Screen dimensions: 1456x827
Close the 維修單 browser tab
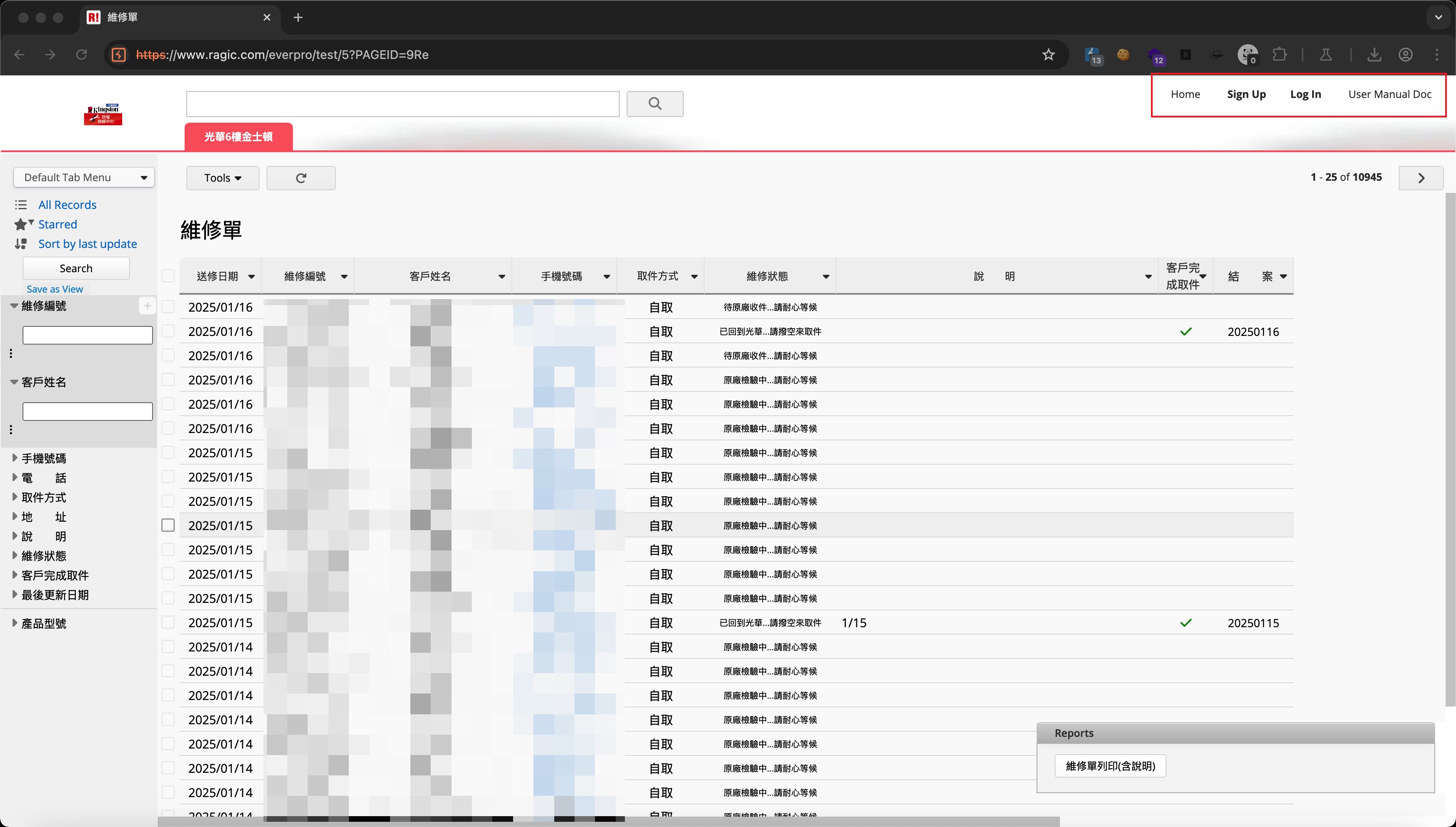pyautogui.click(x=267, y=18)
